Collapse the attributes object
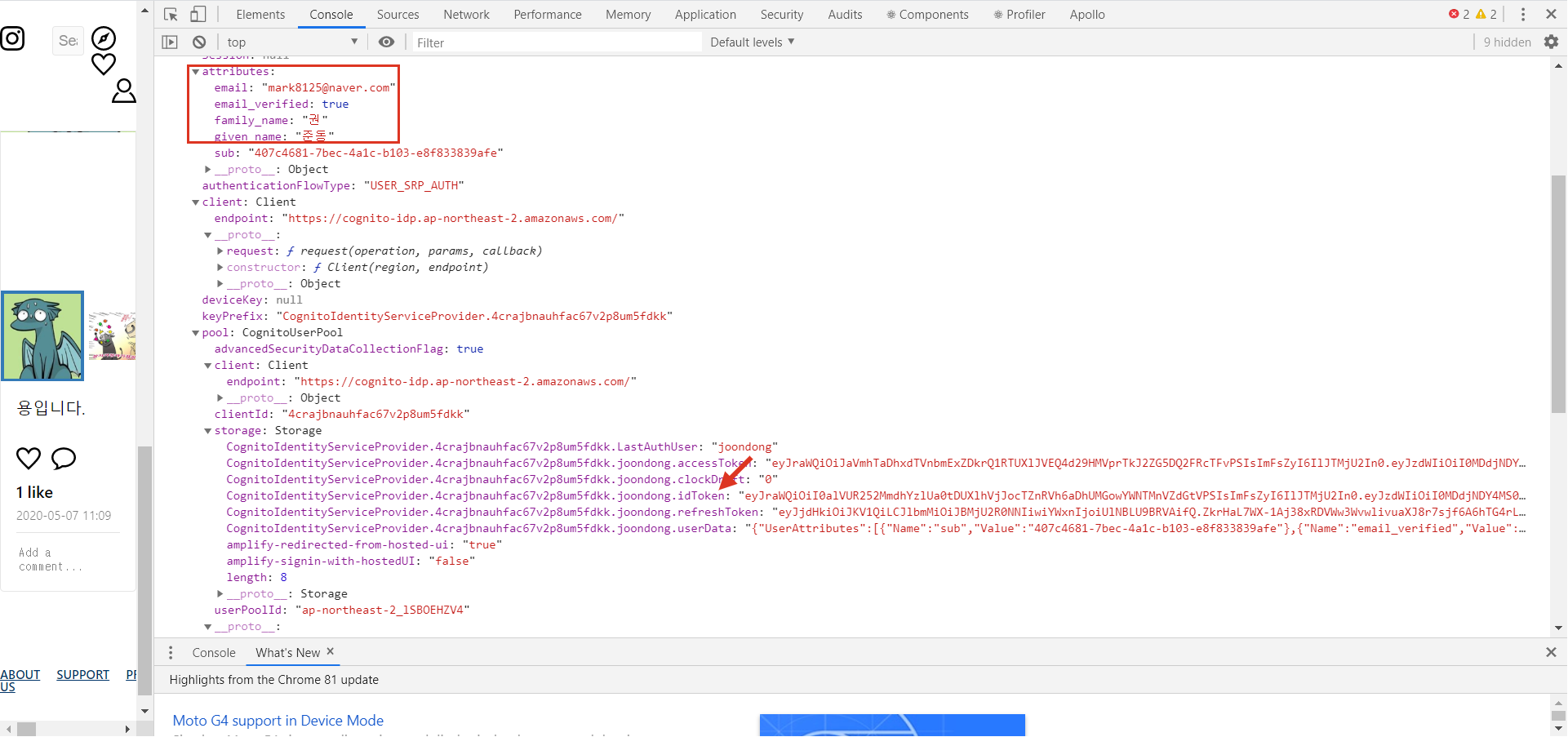This screenshot has height=737, width=1568. (196, 72)
